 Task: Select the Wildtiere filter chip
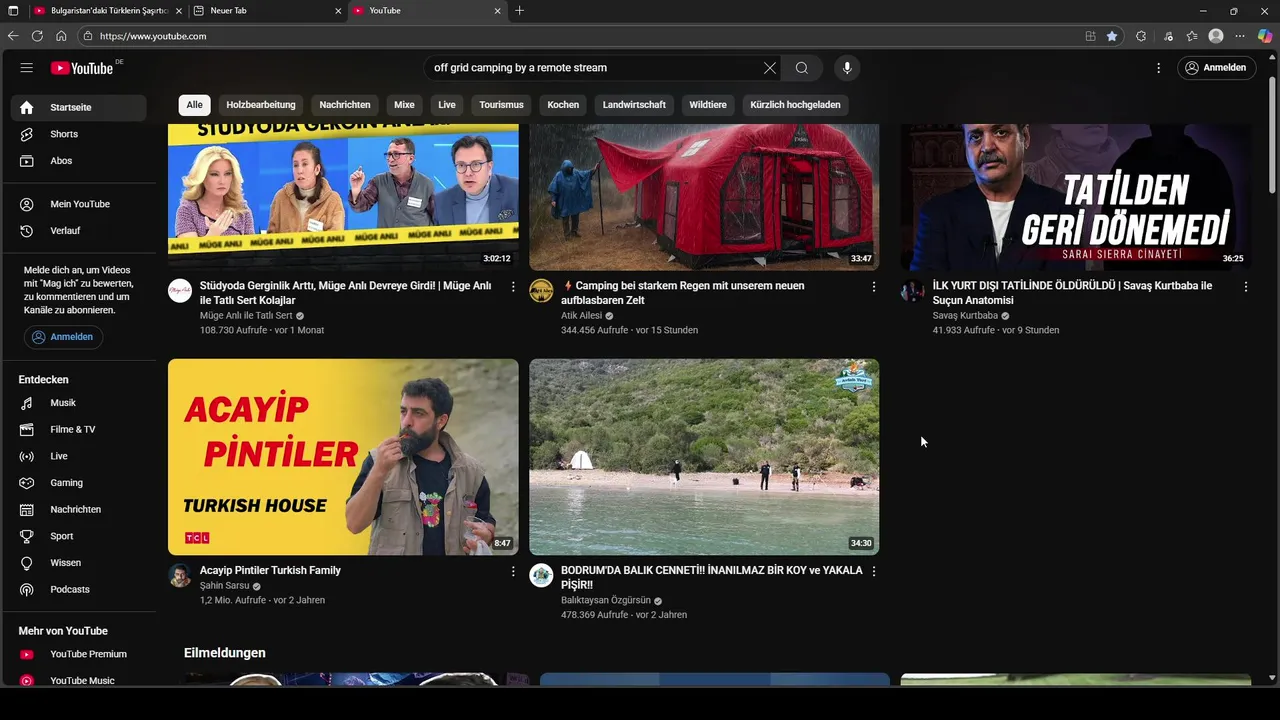pyautogui.click(x=708, y=105)
